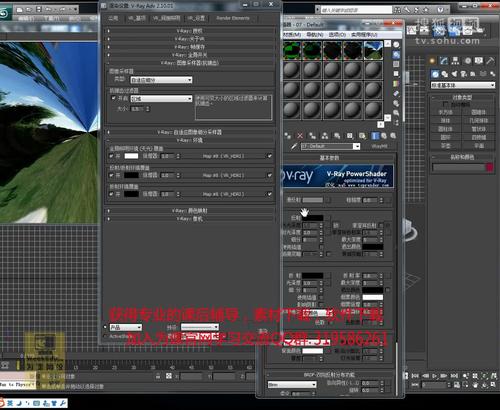
Task: Click the VRayMtl material type button
Action: point(379,146)
